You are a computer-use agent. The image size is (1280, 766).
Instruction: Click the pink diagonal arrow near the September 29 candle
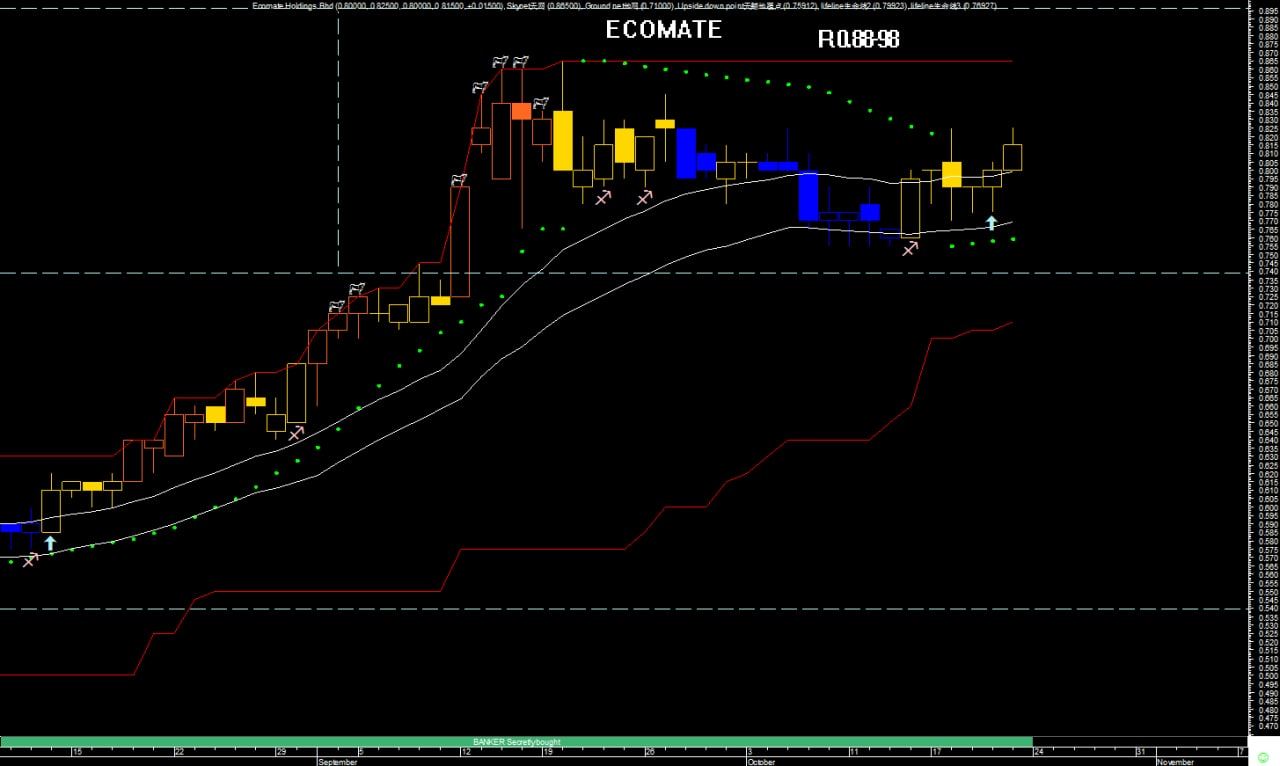pyautogui.click(x=296, y=433)
